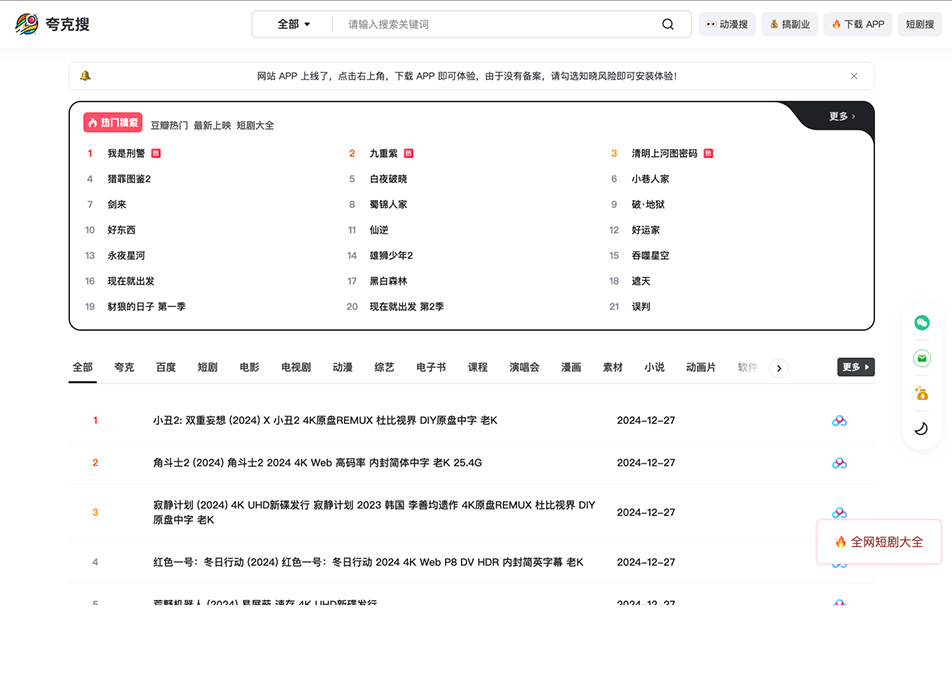
Task: Click the money bag icon in sidebar
Action: [921, 393]
